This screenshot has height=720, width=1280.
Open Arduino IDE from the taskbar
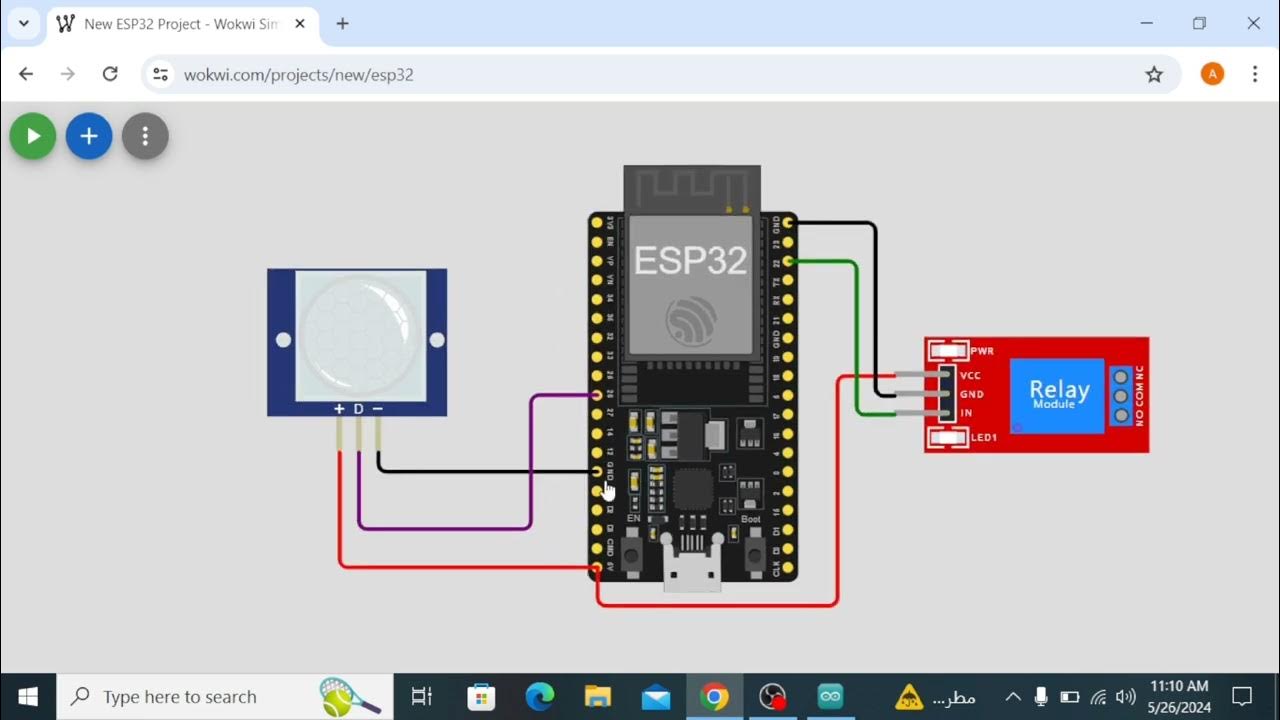pyautogui.click(x=830, y=697)
